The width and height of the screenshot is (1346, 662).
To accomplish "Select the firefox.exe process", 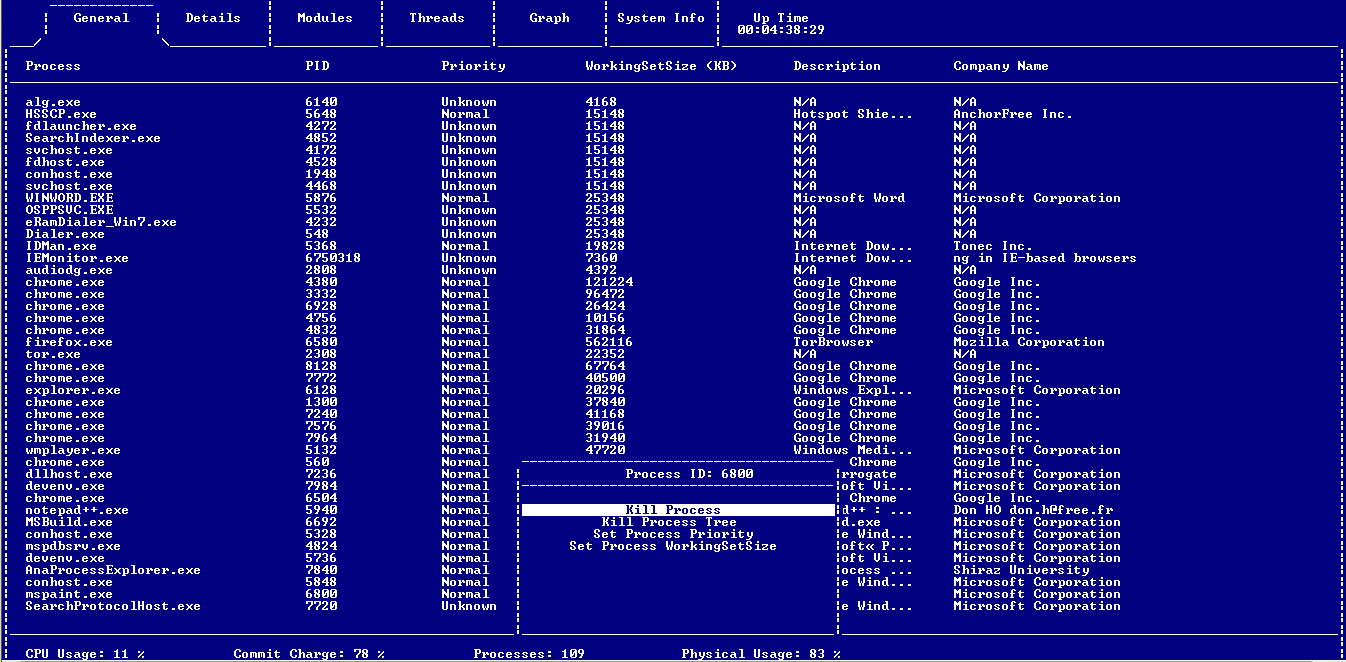I will coord(69,342).
